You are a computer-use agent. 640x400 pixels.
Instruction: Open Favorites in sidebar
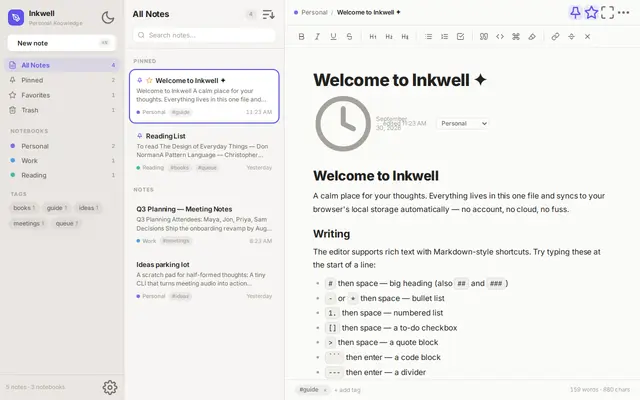pyautogui.click(x=62, y=95)
